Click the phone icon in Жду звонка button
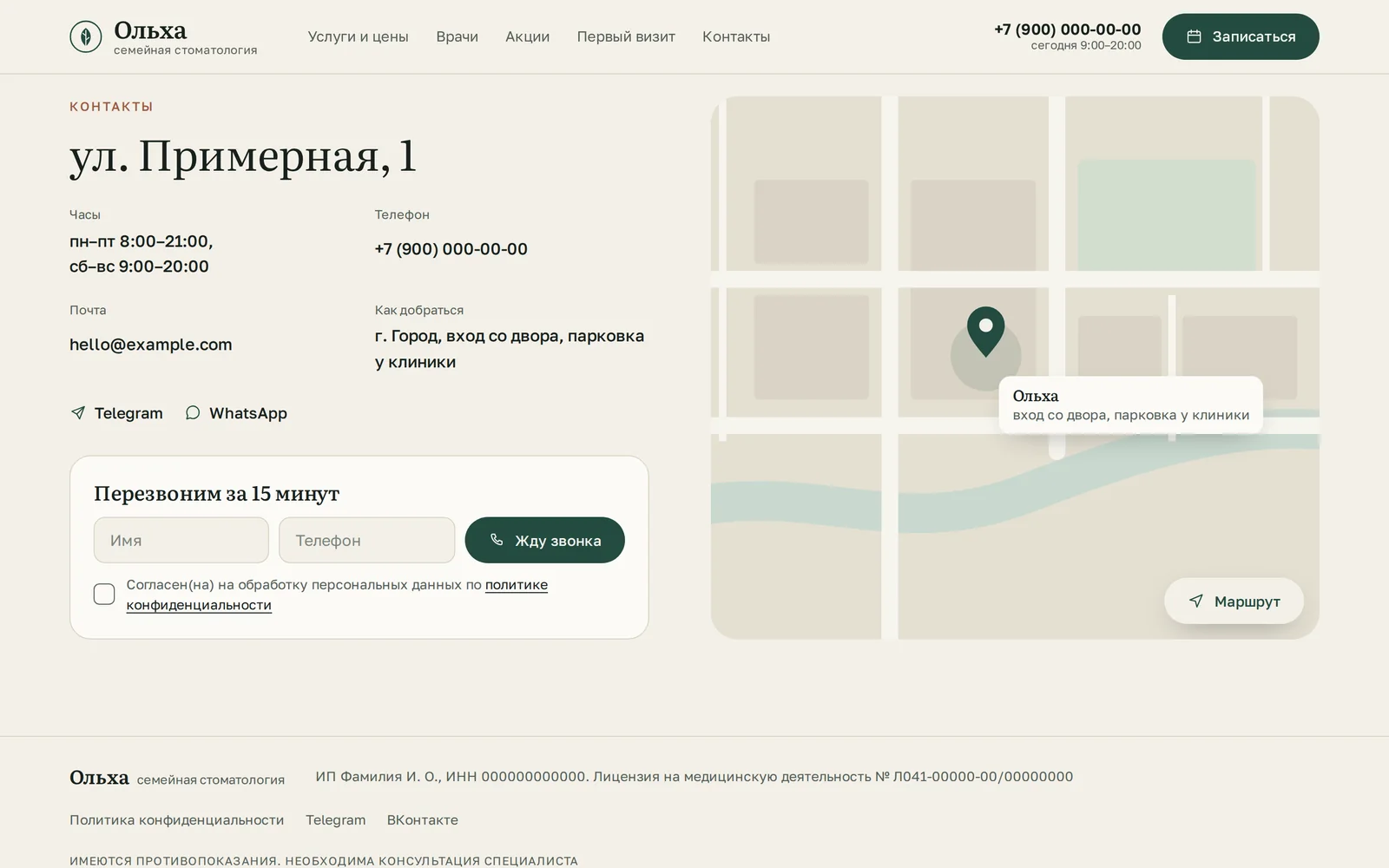The image size is (1389, 868). click(497, 540)
